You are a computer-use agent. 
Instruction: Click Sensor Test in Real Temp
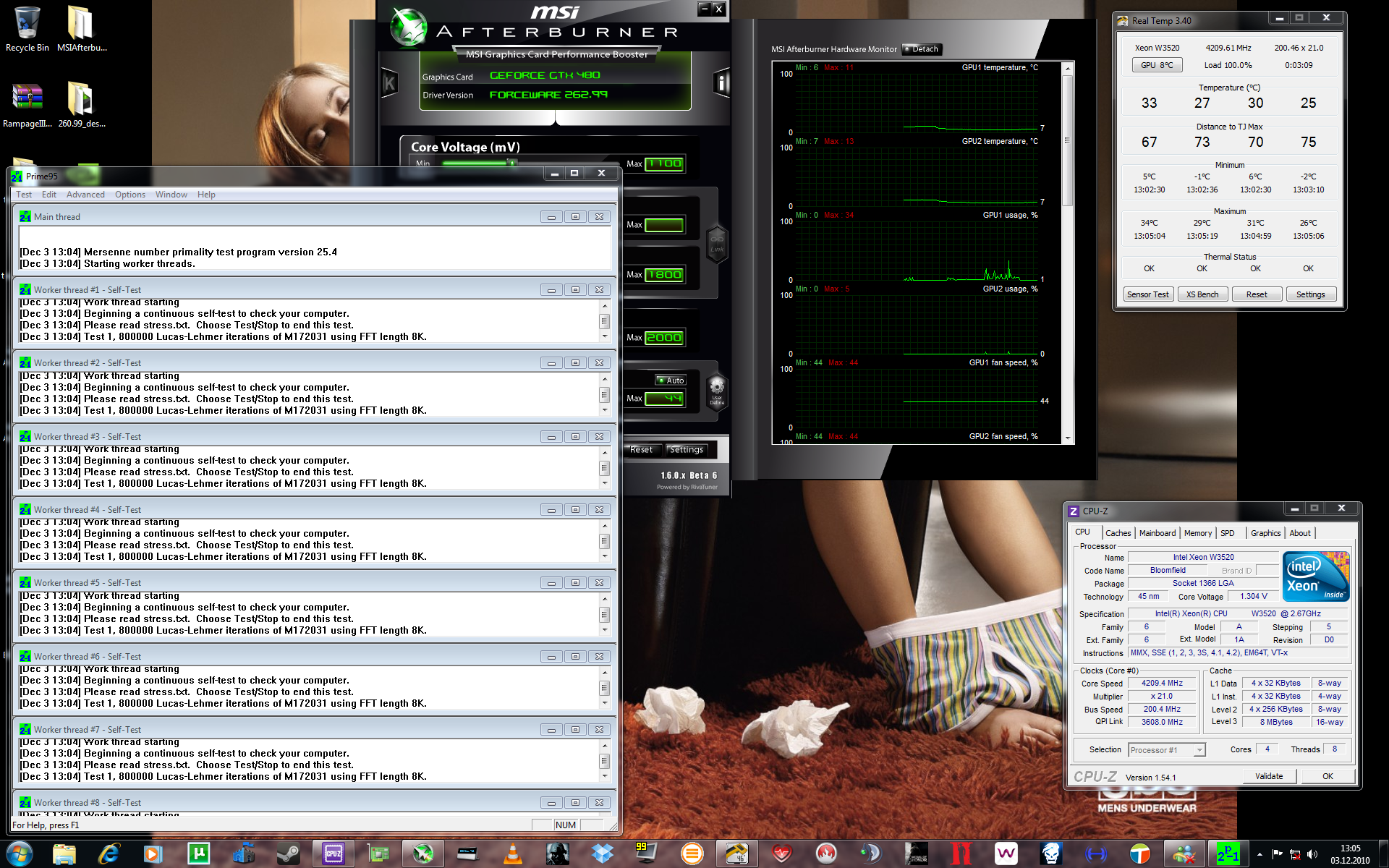click(x=1148, y=294)
